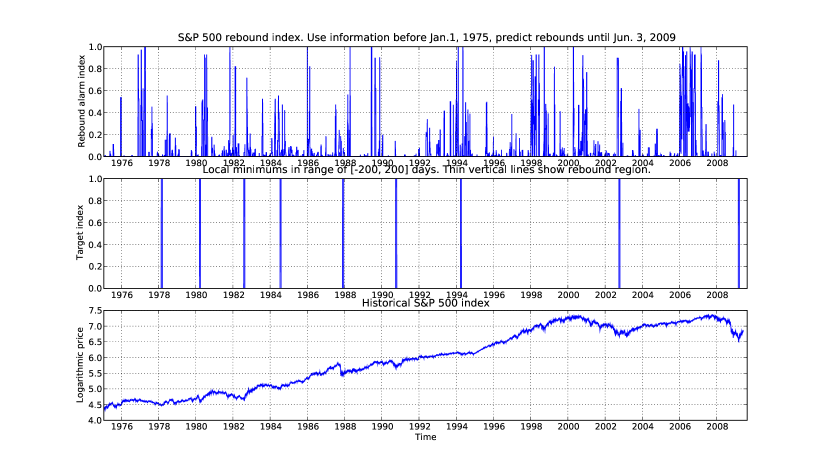This screenshot has height=467, width=830.
Task: Click the target index line after 1984
Action: (x=280, y=234)
